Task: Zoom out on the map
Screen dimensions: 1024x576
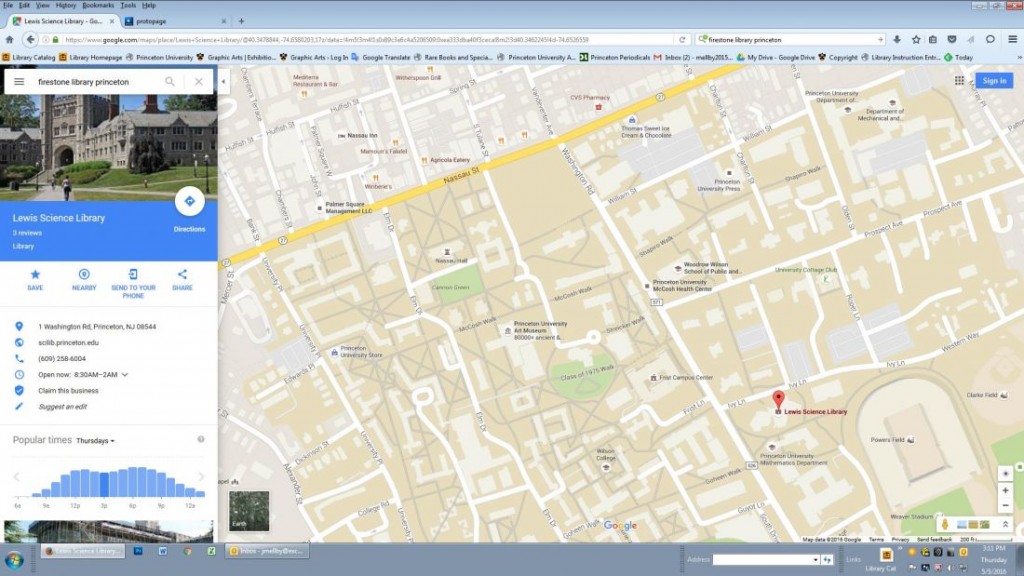Action: pos(1005,505)
